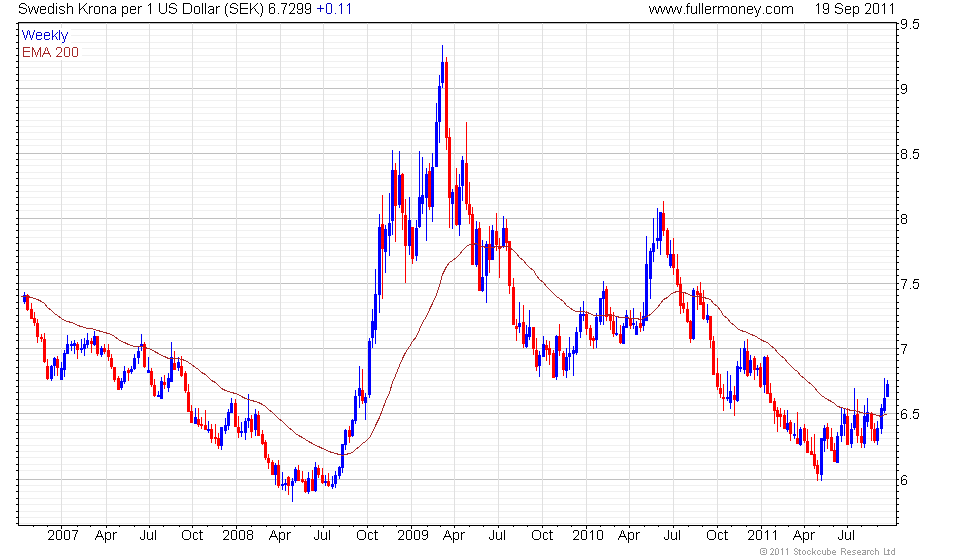Click 'Apr' label following 2008
Image resolution: width=980 pixels, height=560 pixels.
pos(280,536)
